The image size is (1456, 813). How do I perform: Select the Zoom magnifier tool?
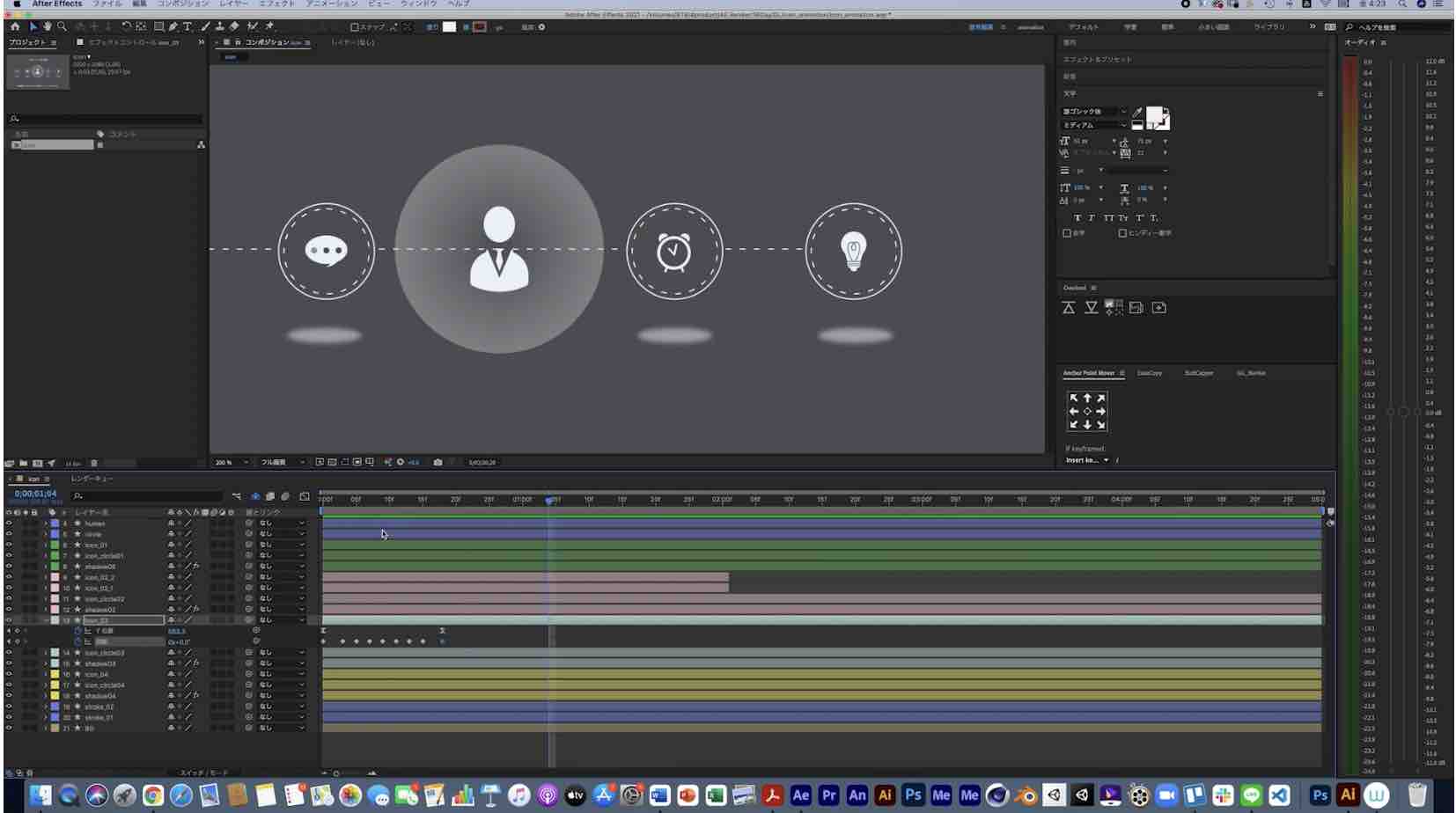pos(62,26)
